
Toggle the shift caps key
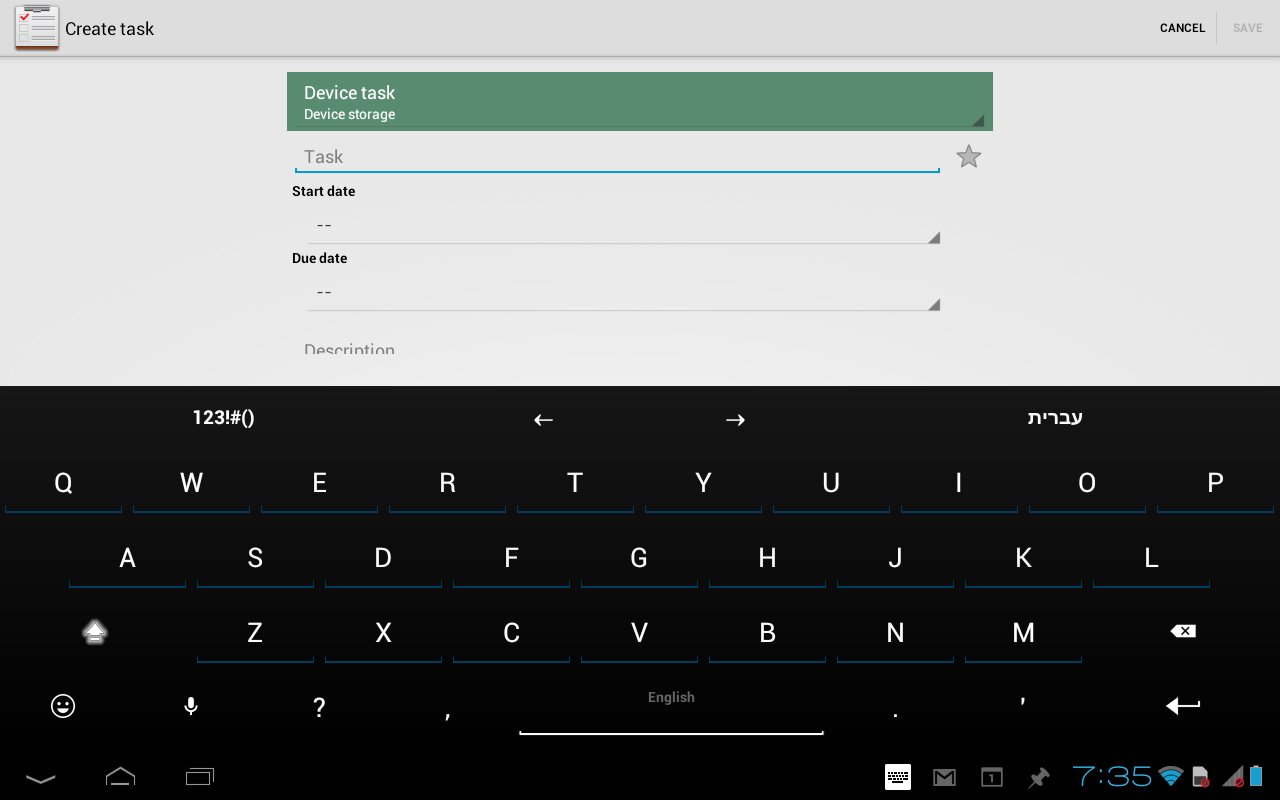coord(95,632)
